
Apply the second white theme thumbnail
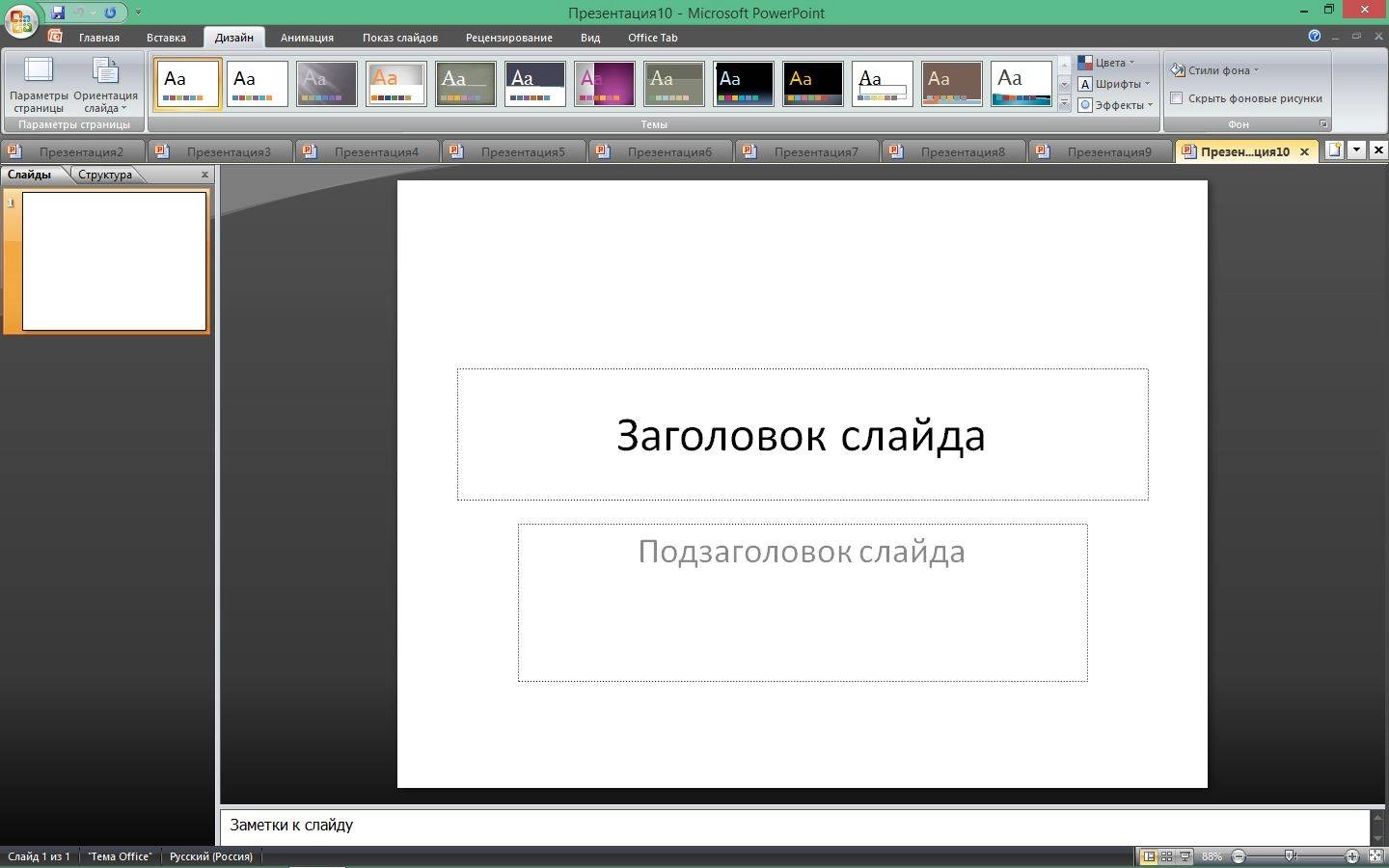click(x=258, y=84)
